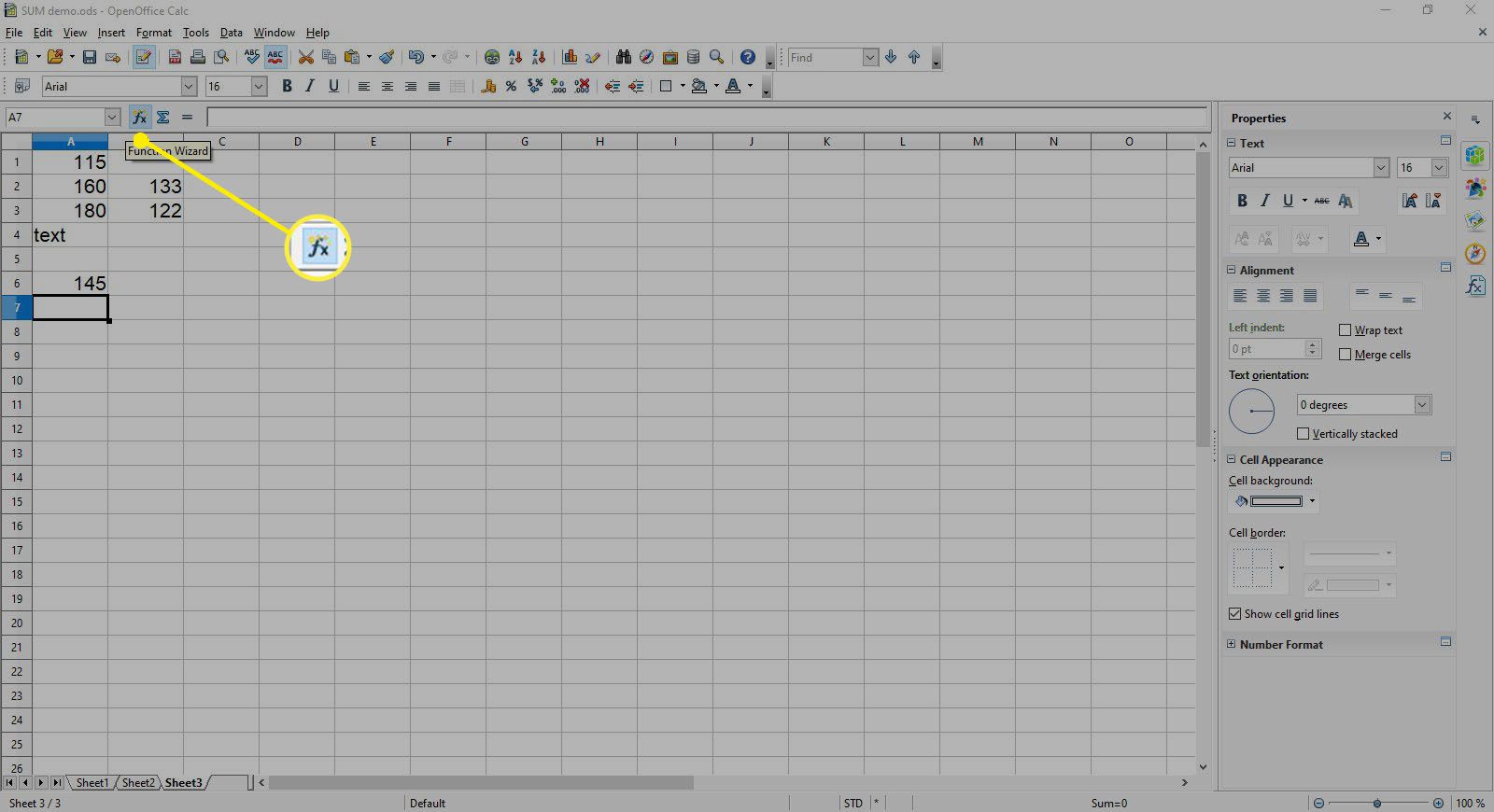Open OpenOffice Help with the question mark
Screen dimensions: 1494x812
tap(748, 57)
